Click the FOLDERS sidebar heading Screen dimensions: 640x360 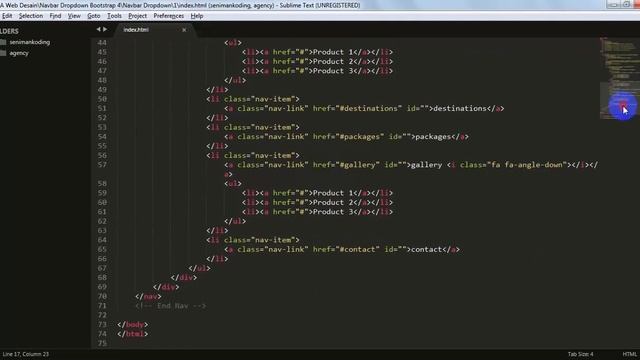(x=9, y=31)
